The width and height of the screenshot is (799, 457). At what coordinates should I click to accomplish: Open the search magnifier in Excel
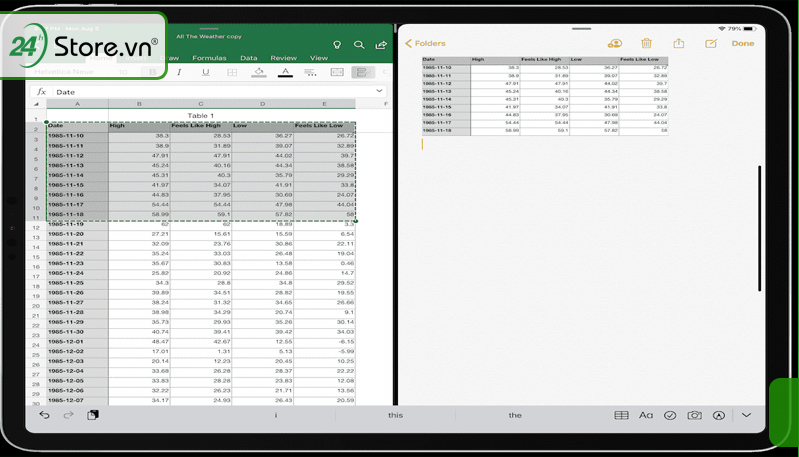click(x=359, y=45)
